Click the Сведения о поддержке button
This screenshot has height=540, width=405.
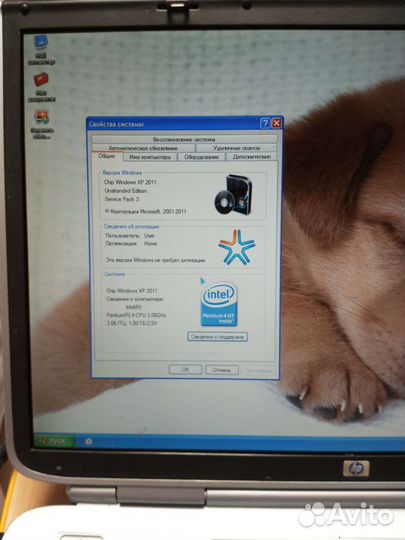pos(217,336)
